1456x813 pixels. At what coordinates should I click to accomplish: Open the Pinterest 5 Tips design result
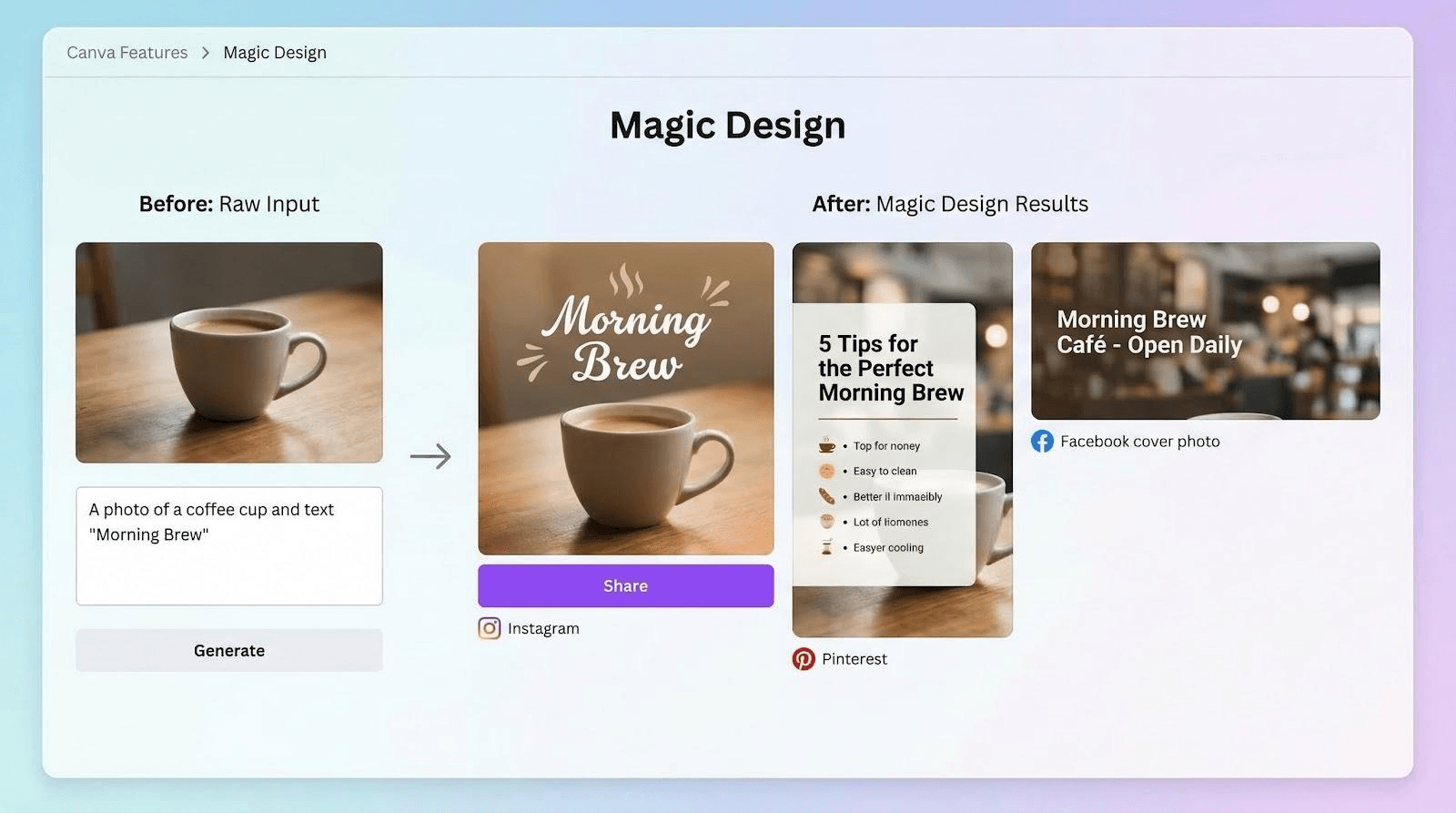point(902,439)
